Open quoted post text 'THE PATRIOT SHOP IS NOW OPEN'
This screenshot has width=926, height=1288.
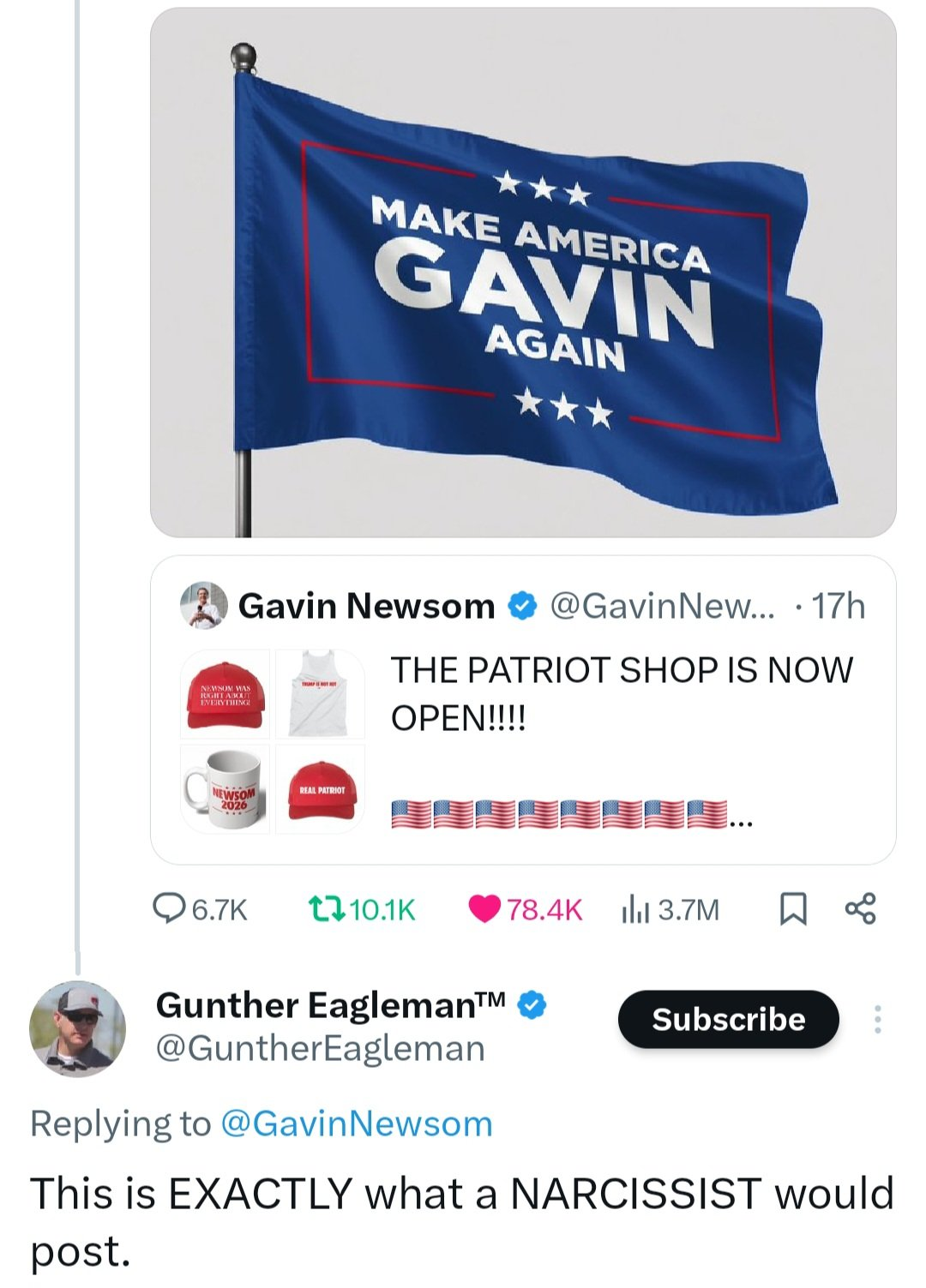pos(622,693)
